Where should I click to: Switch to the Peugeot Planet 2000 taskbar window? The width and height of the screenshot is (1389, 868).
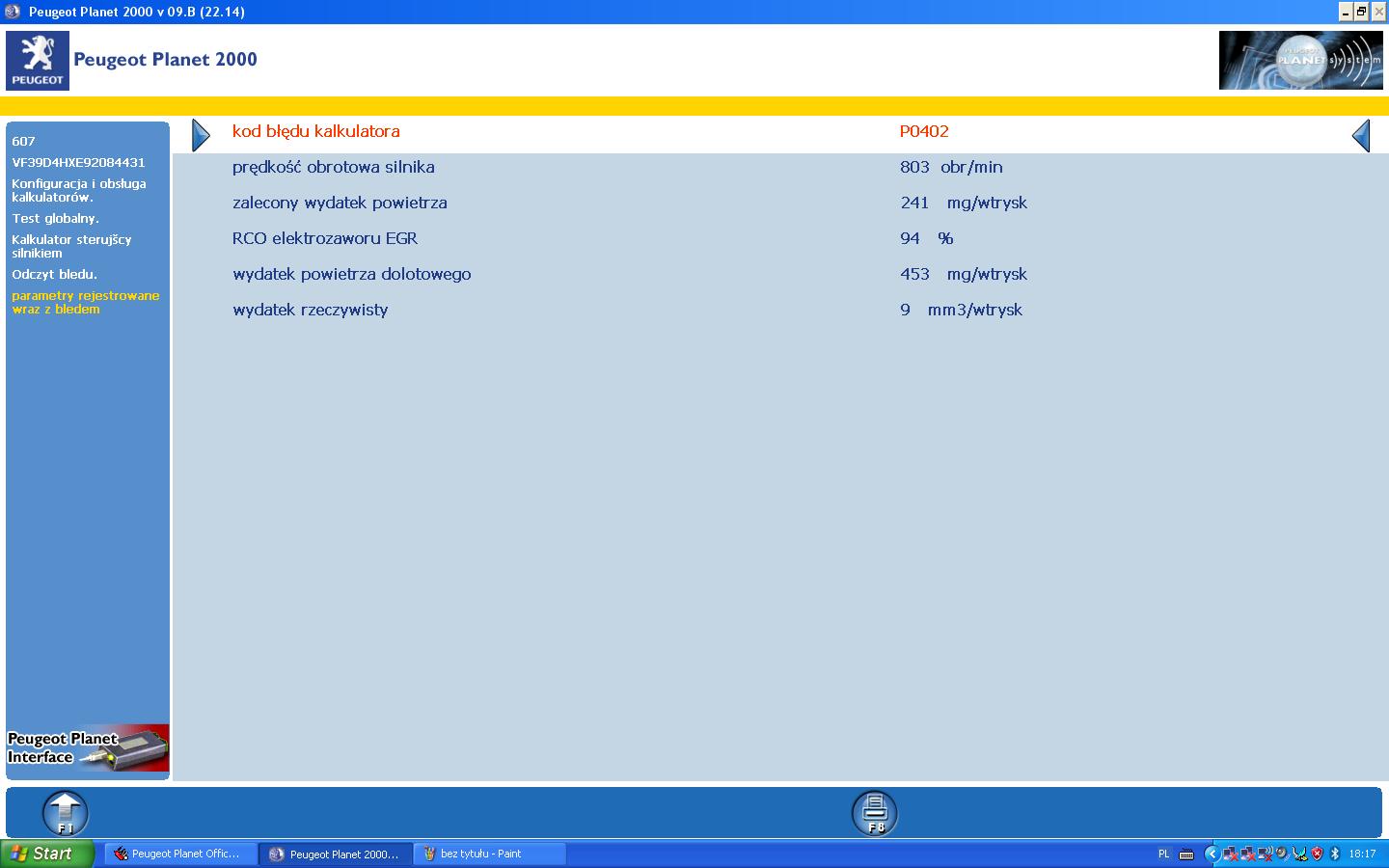337,854
